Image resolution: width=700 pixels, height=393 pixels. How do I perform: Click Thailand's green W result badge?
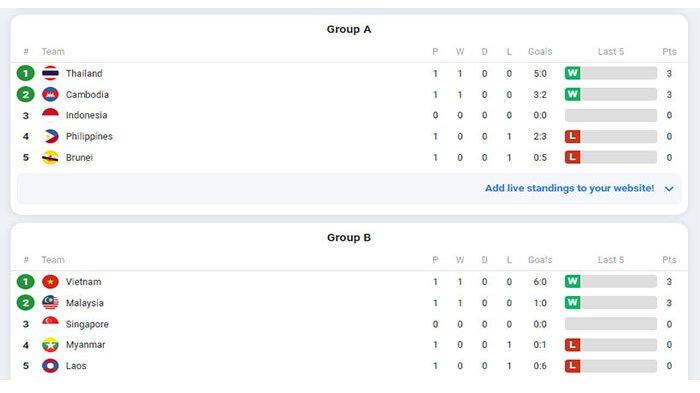(572, 73)
